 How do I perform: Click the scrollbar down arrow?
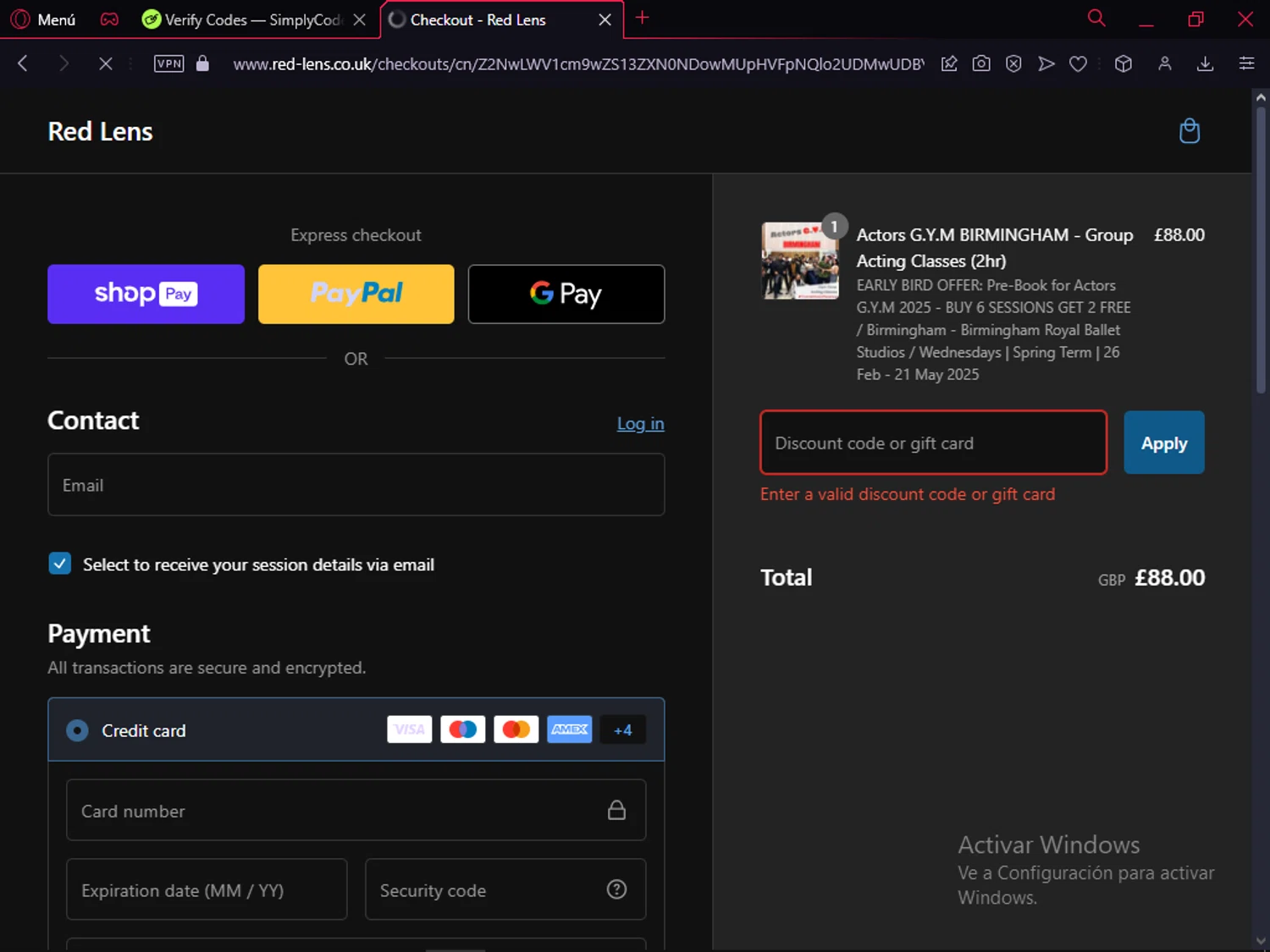pyautogui.click(x=1261, y=940)
